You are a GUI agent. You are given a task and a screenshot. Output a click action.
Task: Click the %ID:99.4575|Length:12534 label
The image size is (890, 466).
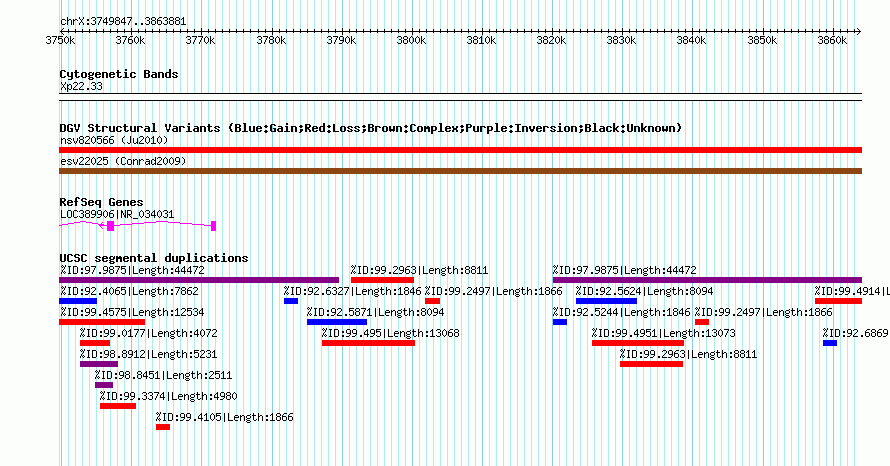point(132,313)
